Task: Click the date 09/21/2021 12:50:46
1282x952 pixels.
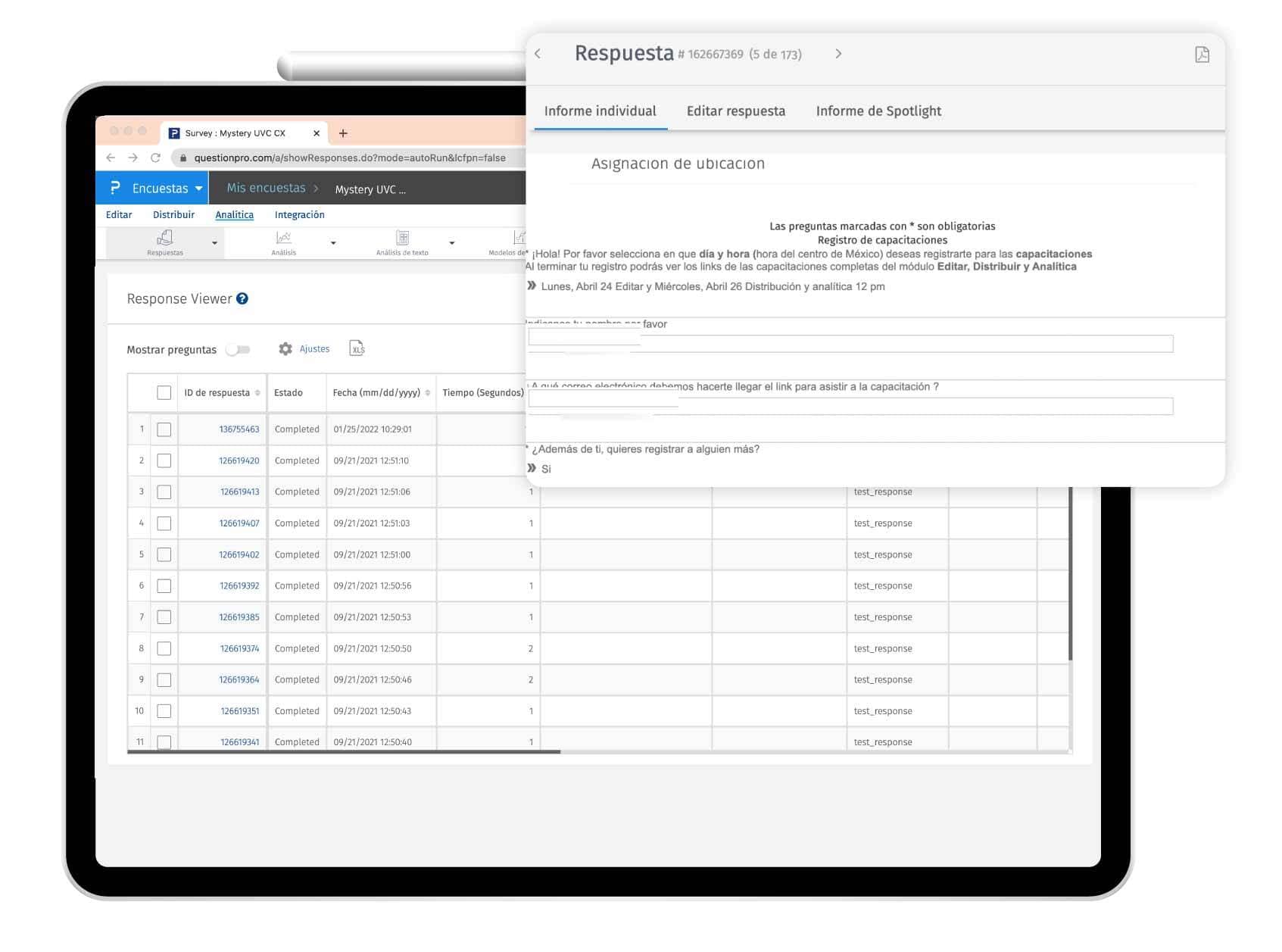Action: pos(373,680)
